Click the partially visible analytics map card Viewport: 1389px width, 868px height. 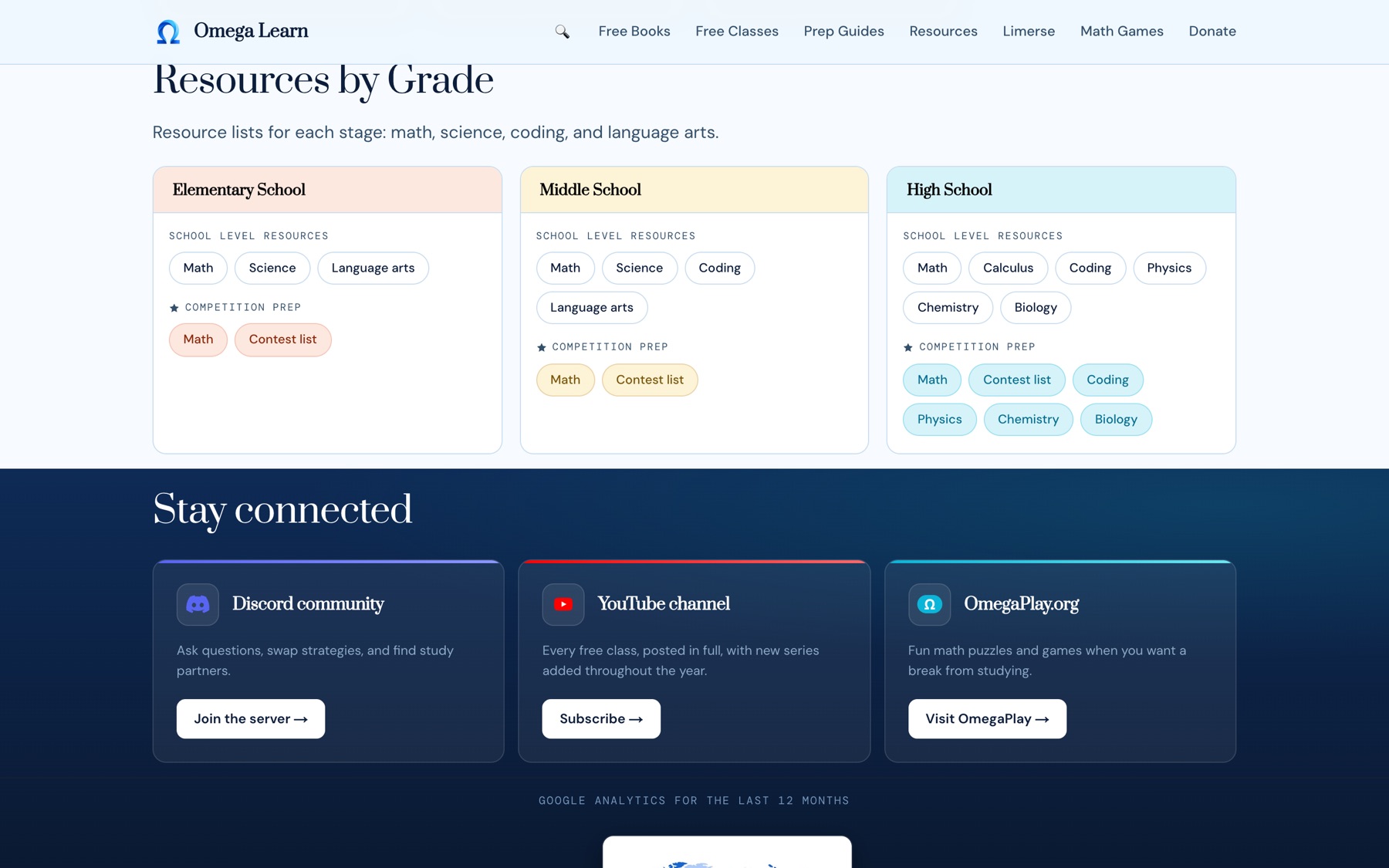pos(727,852)
